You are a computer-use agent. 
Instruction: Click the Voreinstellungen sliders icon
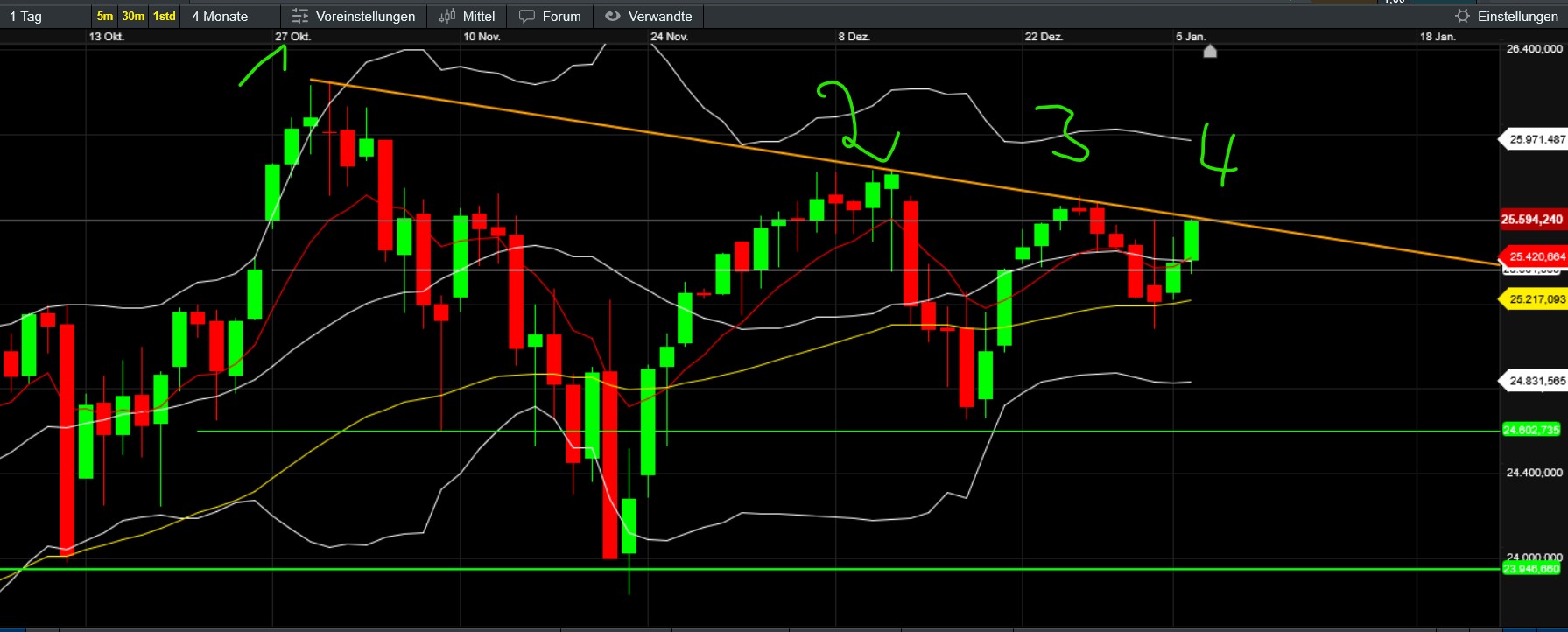[x=300, y=16]
